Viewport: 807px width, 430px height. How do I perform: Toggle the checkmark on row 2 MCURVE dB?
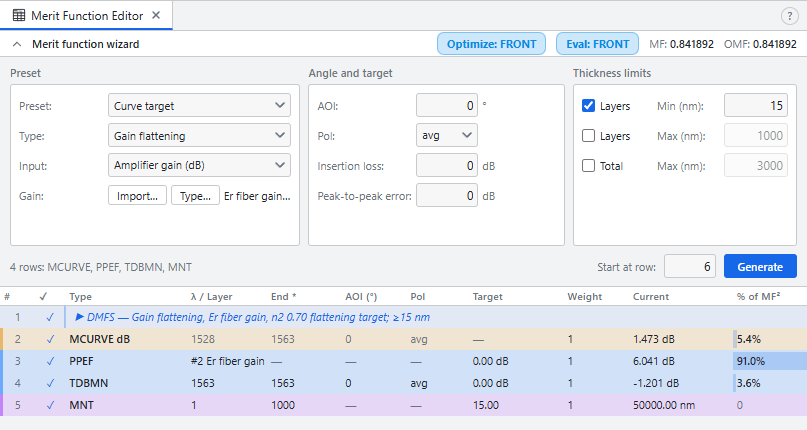point(50,339)
